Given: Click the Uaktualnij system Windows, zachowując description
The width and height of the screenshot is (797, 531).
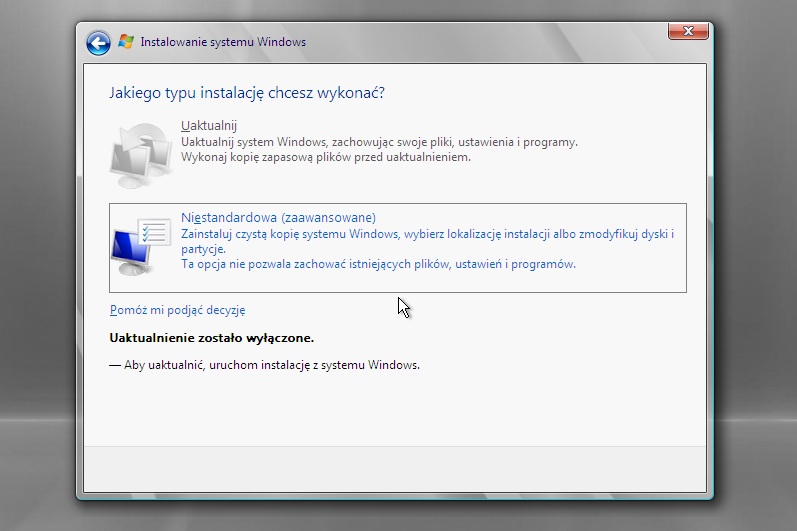Looking at the screenshot, I should point(379,142).
